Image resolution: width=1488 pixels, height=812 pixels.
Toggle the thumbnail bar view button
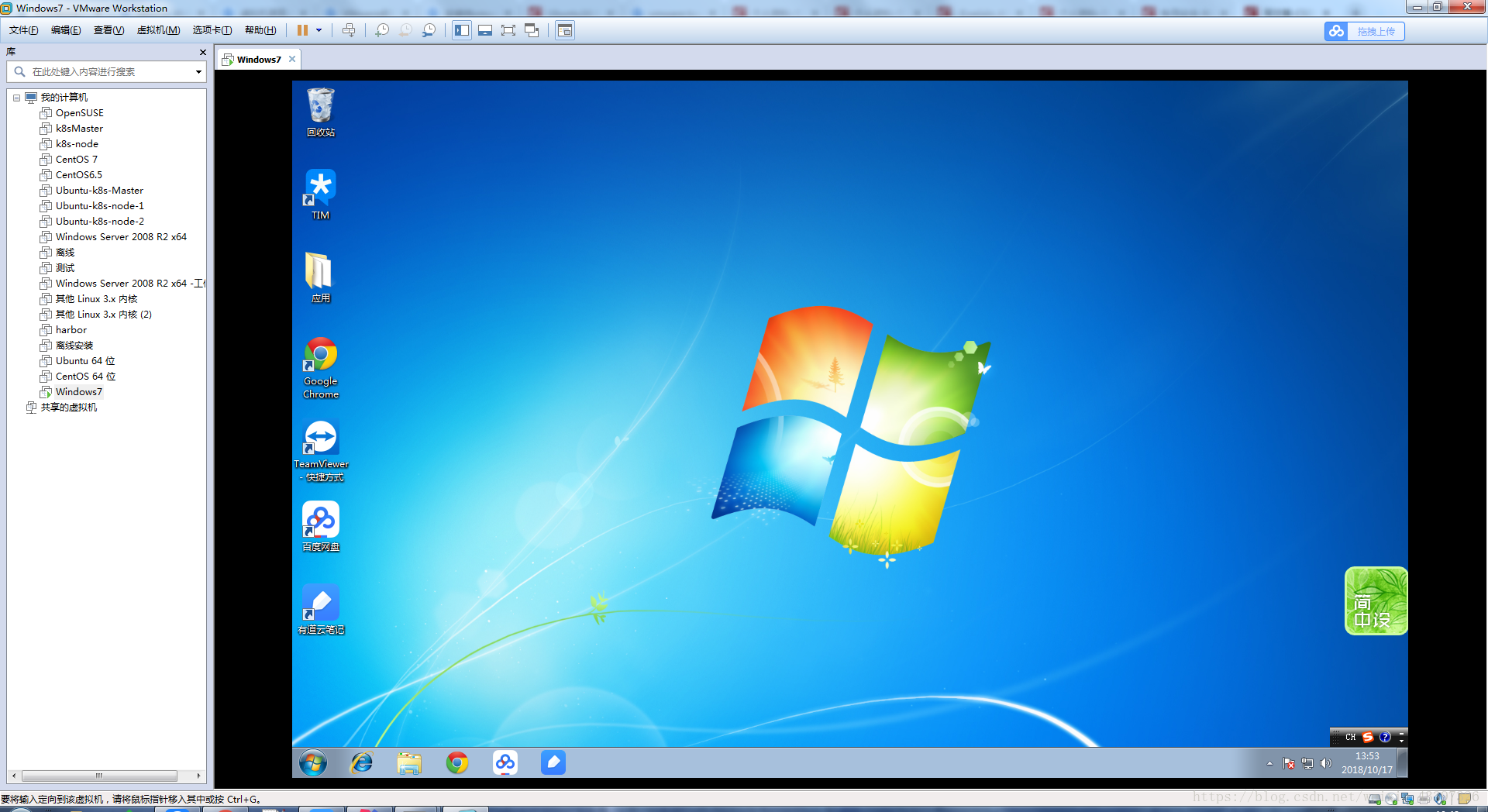click(485, 30)
